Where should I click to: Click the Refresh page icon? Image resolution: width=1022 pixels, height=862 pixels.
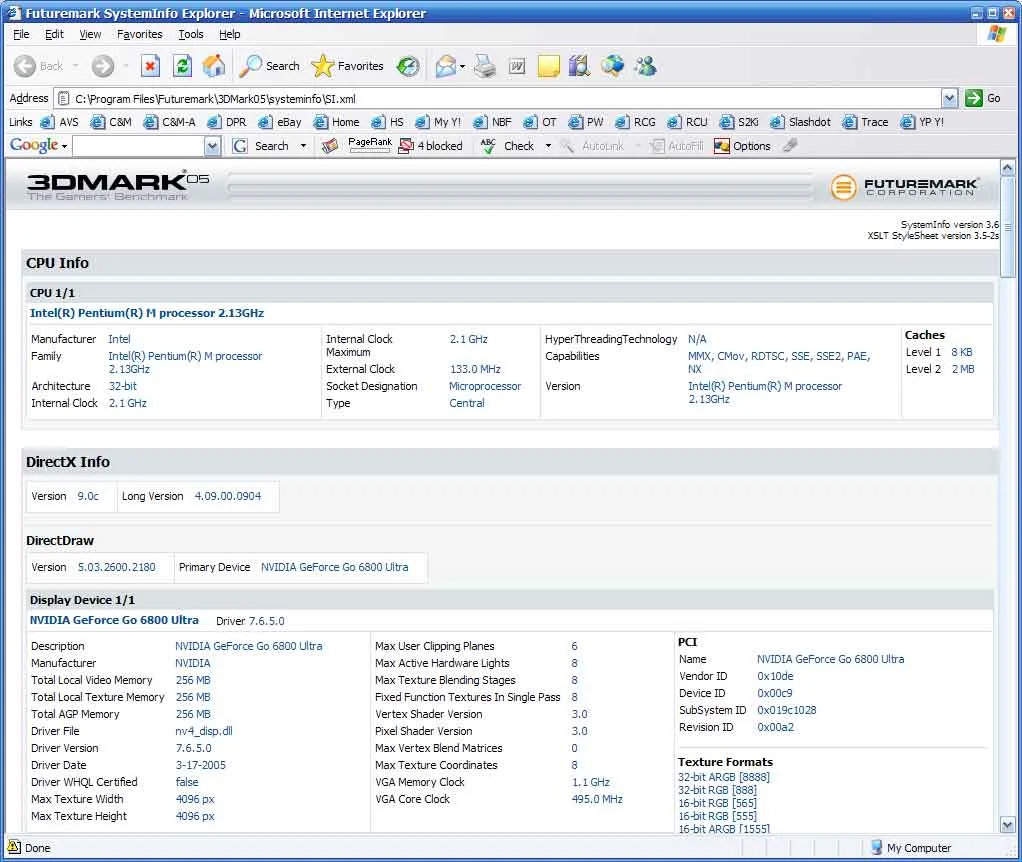(182, 67)
